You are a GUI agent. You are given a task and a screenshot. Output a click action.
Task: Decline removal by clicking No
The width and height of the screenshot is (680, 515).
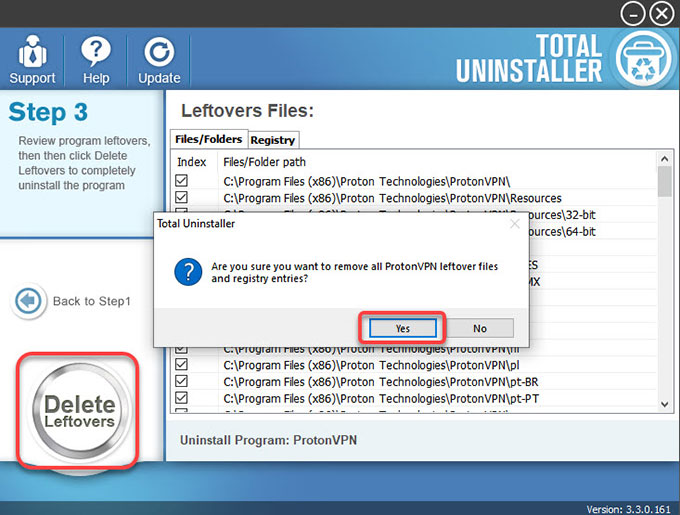[480, 328]
